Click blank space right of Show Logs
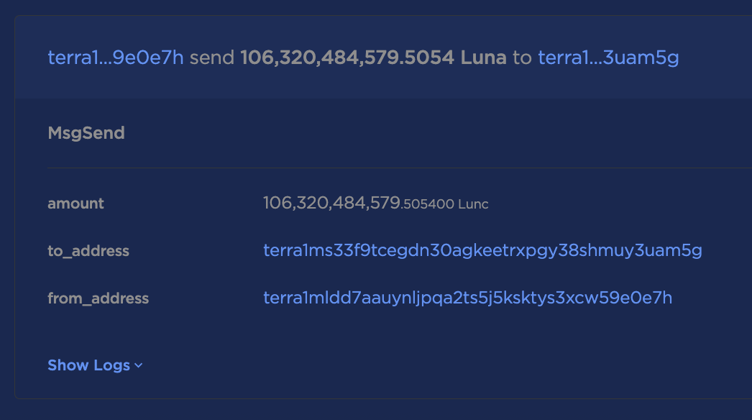752x420 pixels. pyautogui.click(x=450, y=365)
